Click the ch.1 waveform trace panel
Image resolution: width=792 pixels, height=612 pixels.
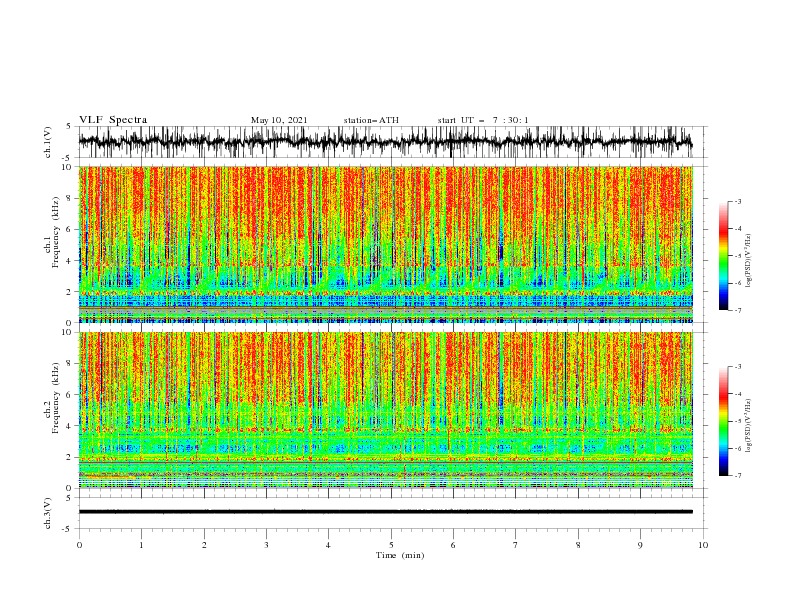[391, 142]
